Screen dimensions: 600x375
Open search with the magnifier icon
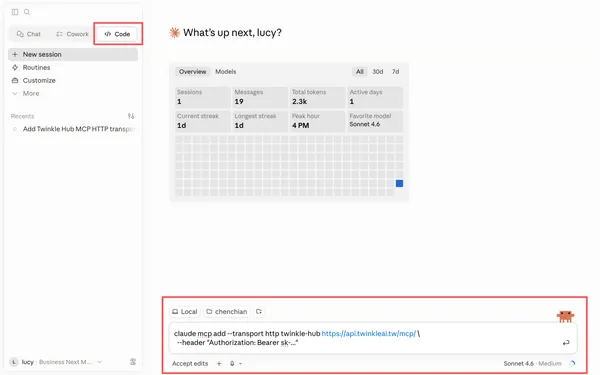click(27, 12)
